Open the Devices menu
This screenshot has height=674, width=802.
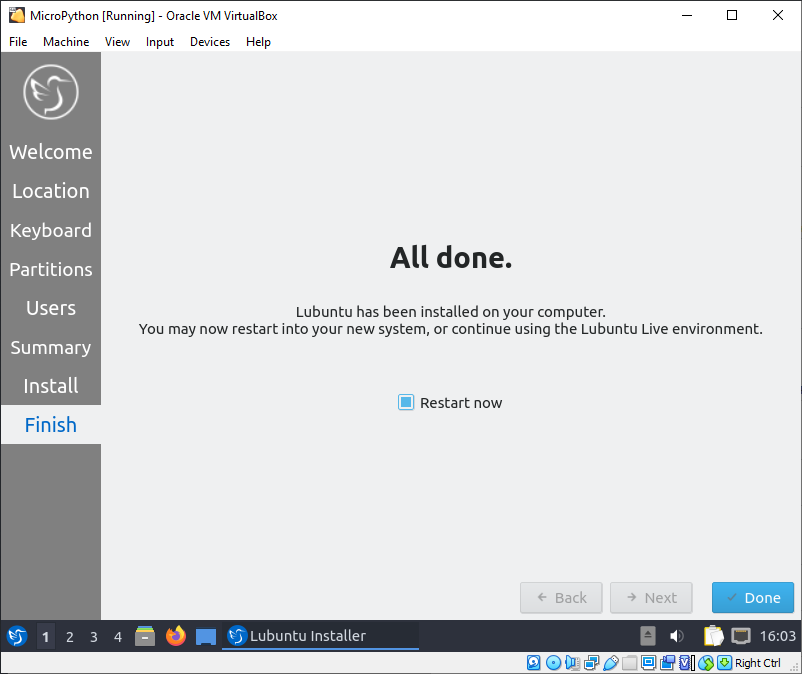click(x=210, y=42)
